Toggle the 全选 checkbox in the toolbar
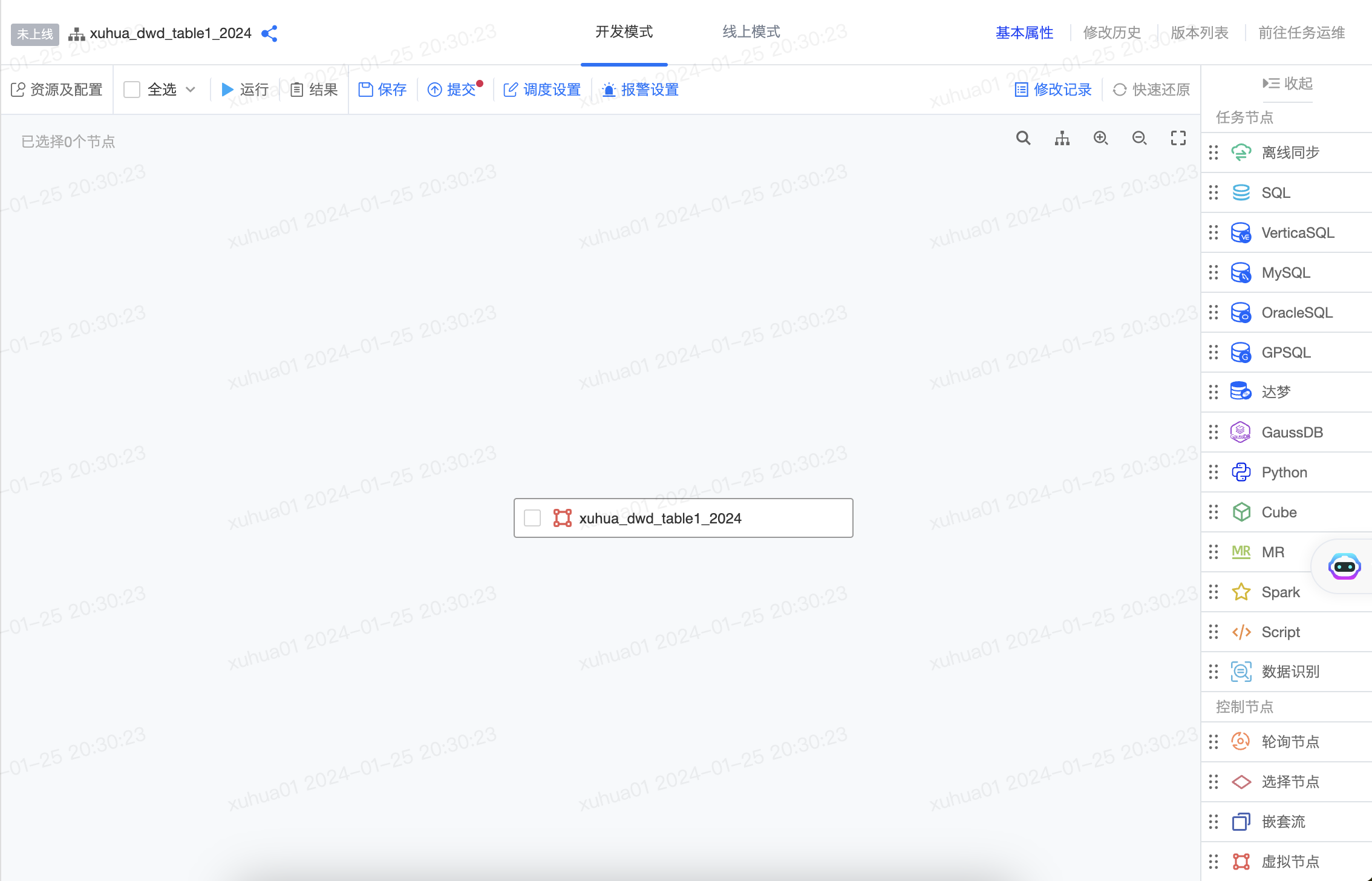The width and height of the screenshot is (1372, 881). pos(131,89)
